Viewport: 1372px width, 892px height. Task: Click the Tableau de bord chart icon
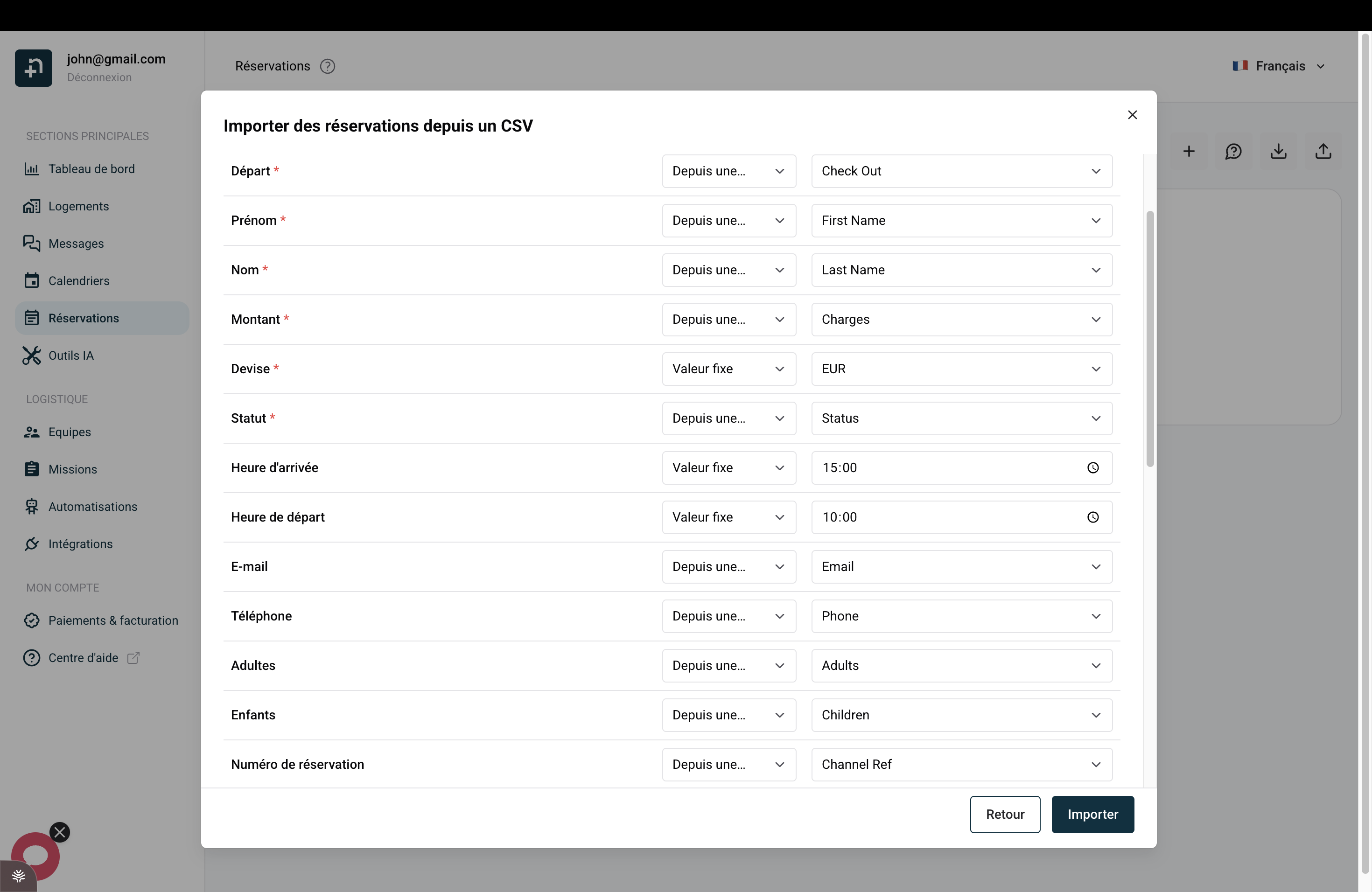pos(32,169)
